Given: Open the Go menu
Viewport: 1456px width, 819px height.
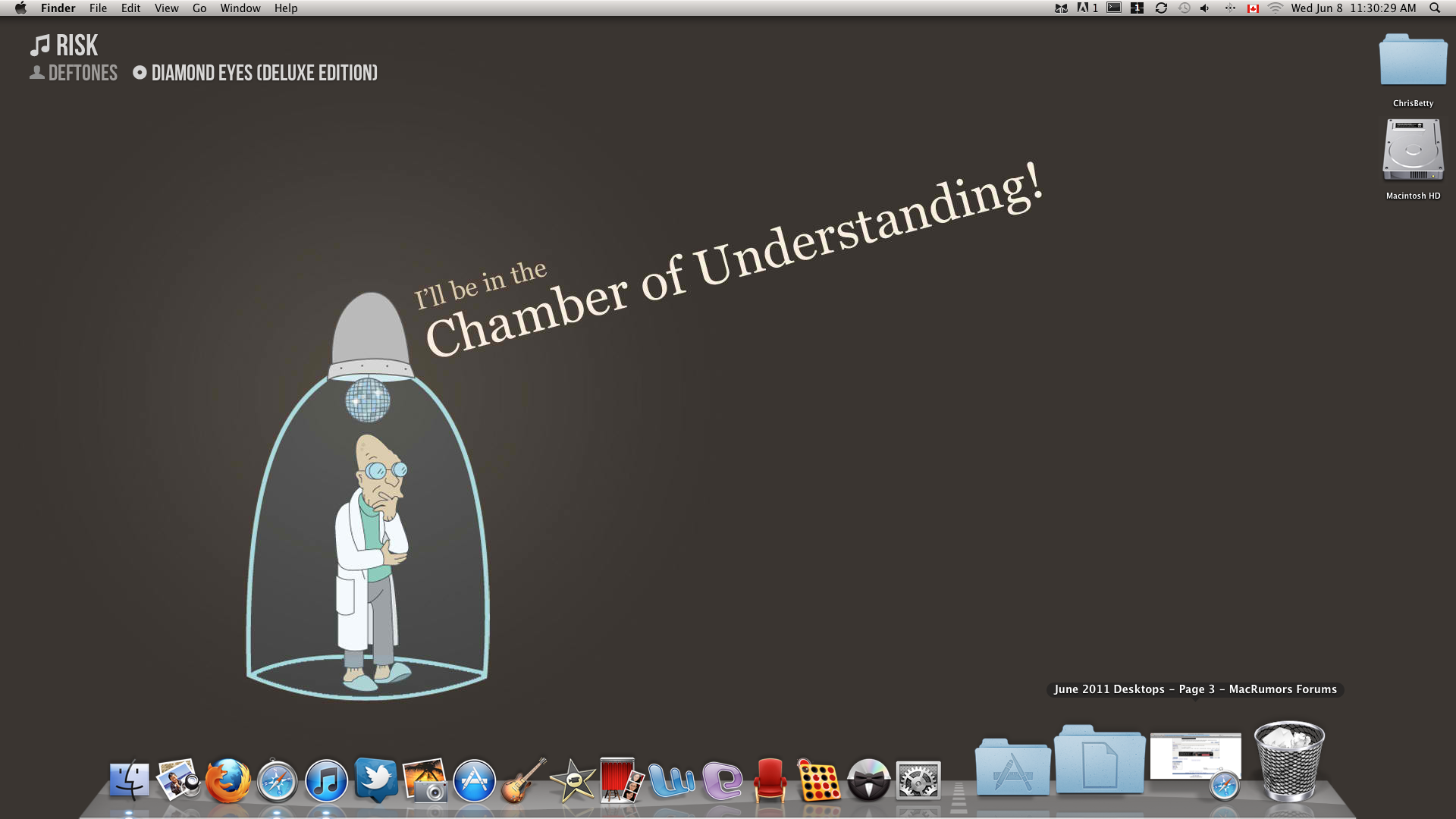Looking at the screenshot, I should [199, 8].
